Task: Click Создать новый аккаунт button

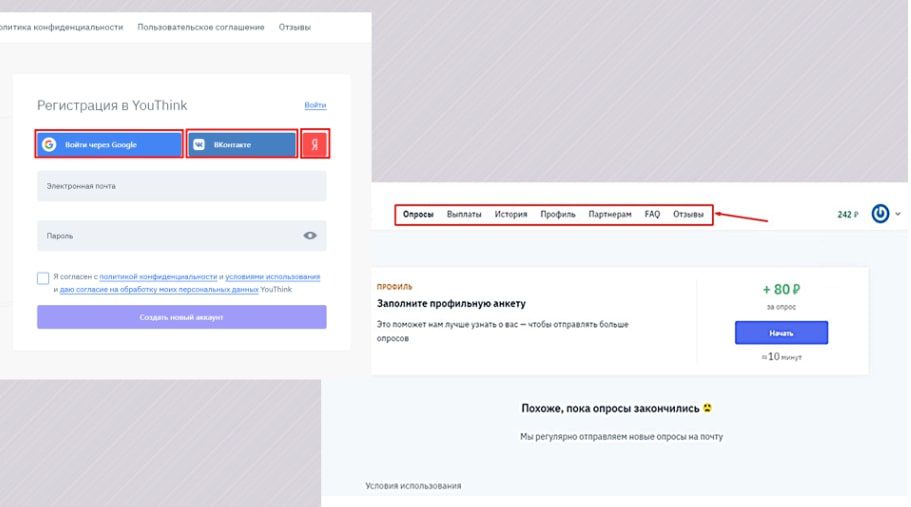Action: coord(181,317)
